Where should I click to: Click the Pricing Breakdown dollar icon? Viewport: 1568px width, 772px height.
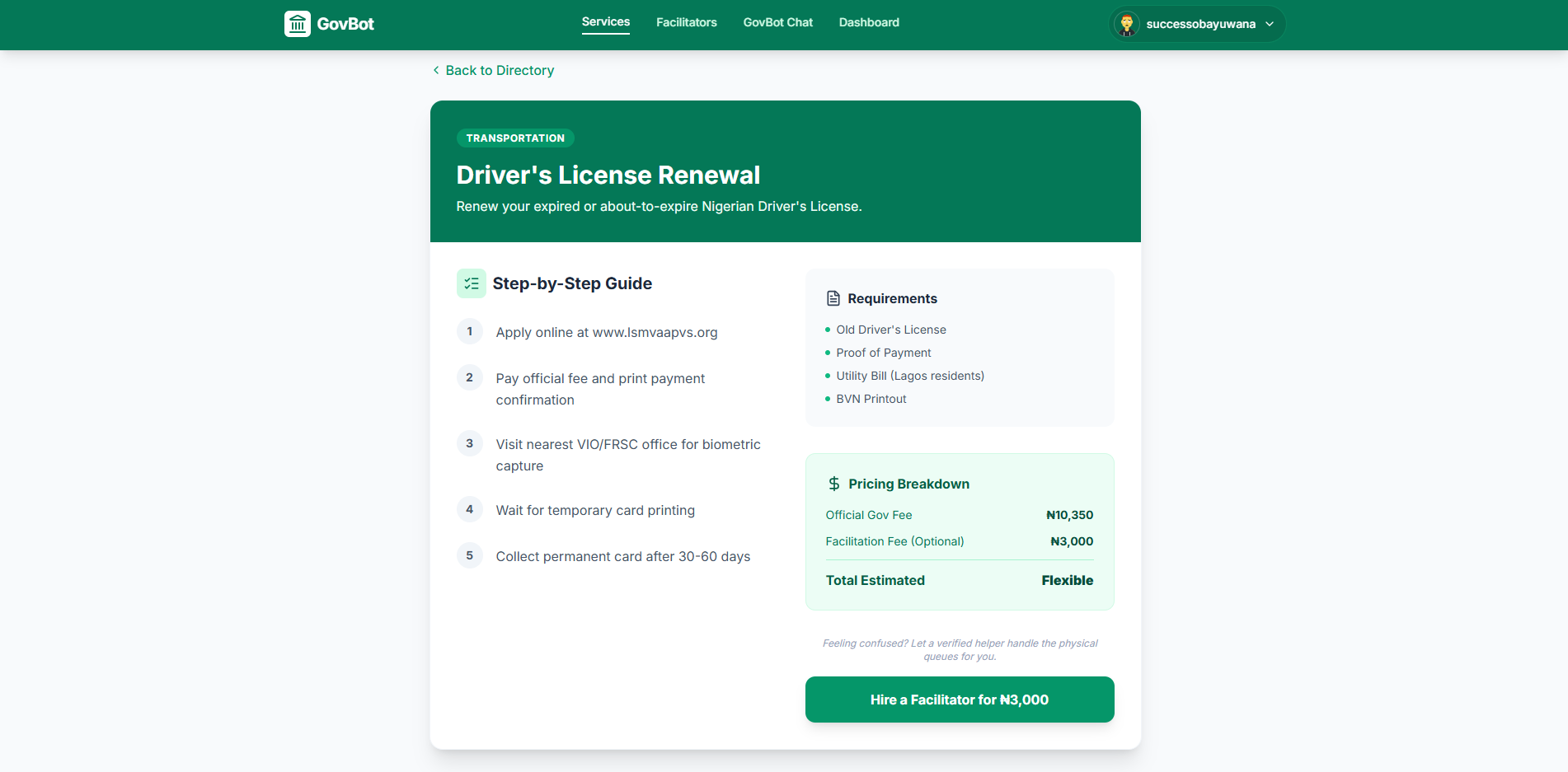pos(834,484)
